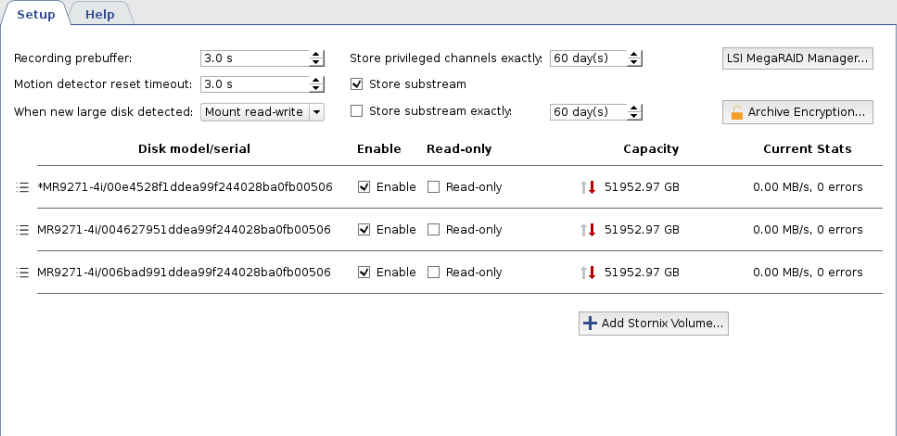Click the priority arrows icon of third disk
This screenshot has height=436, width=897.
[x=588, y=272]
